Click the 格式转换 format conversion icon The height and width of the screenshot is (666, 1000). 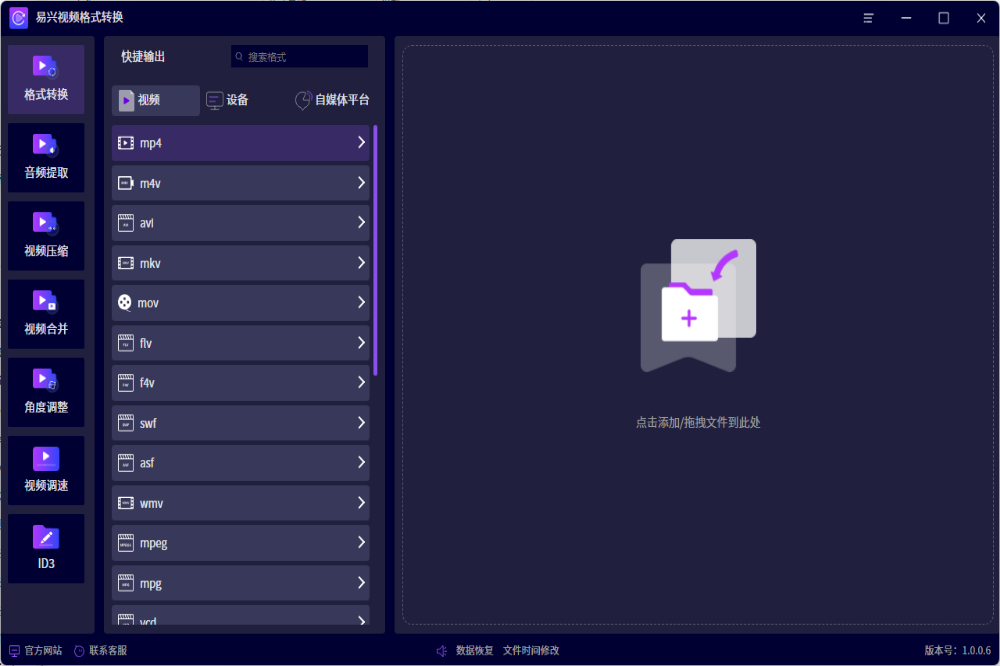46,67
